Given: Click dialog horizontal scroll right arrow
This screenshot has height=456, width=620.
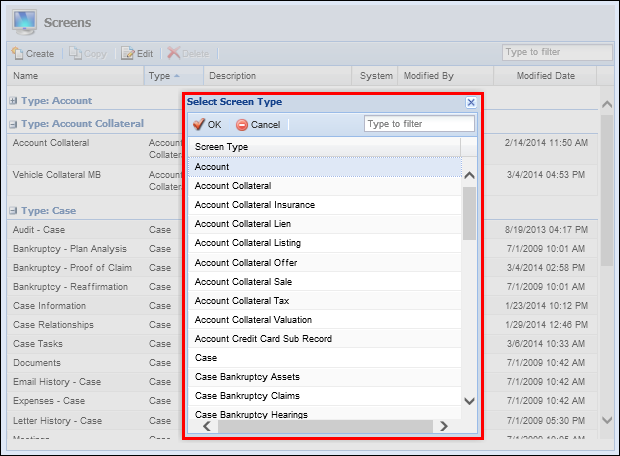Looking at the screenshot, I should point(444,426).
